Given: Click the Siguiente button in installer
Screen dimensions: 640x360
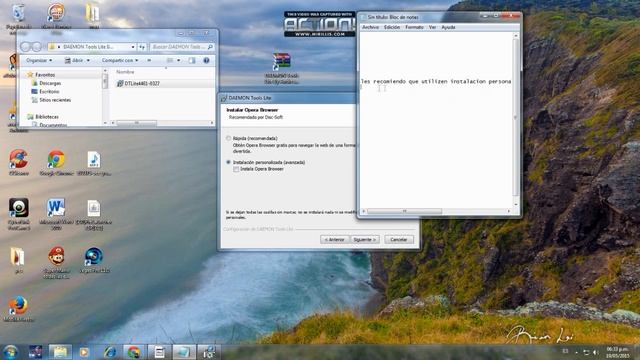Looking at the screenshot, I should (x=364, y=240).
